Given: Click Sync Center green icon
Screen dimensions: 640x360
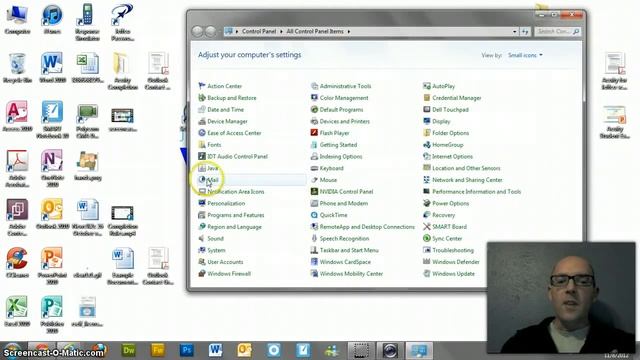Looking at the screenshot, I should pyautogui.click(x=427, y=238).
